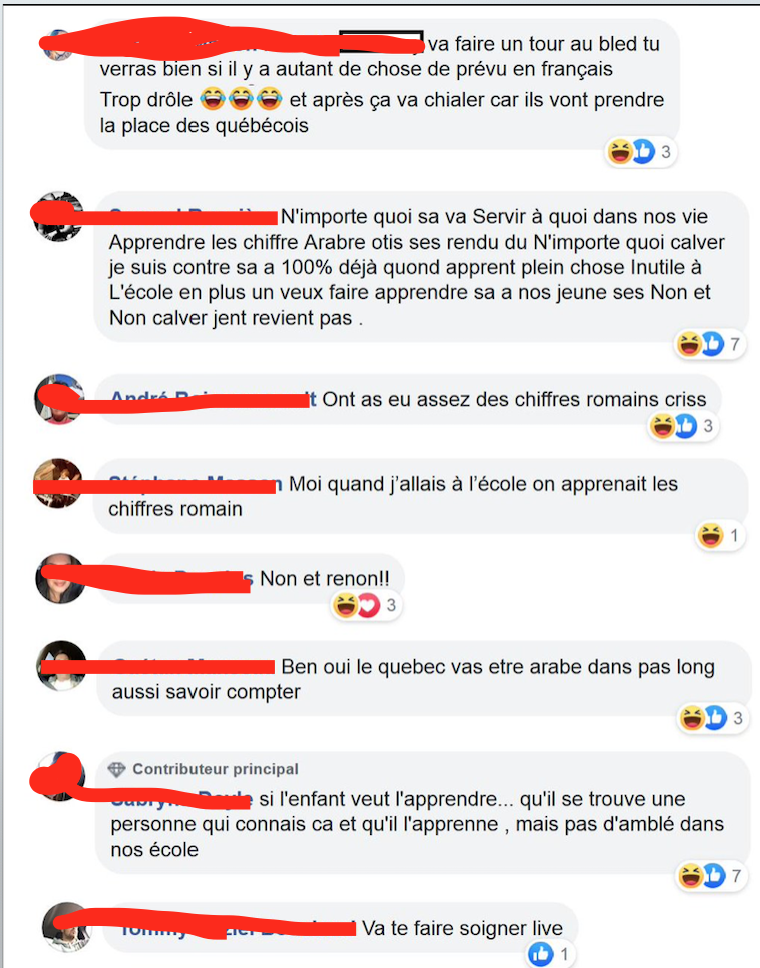Open avatar of 'chiffres romains criss' commenter
Screen dimensions: 760x968
pyautogui.click(x=59, y=399)
